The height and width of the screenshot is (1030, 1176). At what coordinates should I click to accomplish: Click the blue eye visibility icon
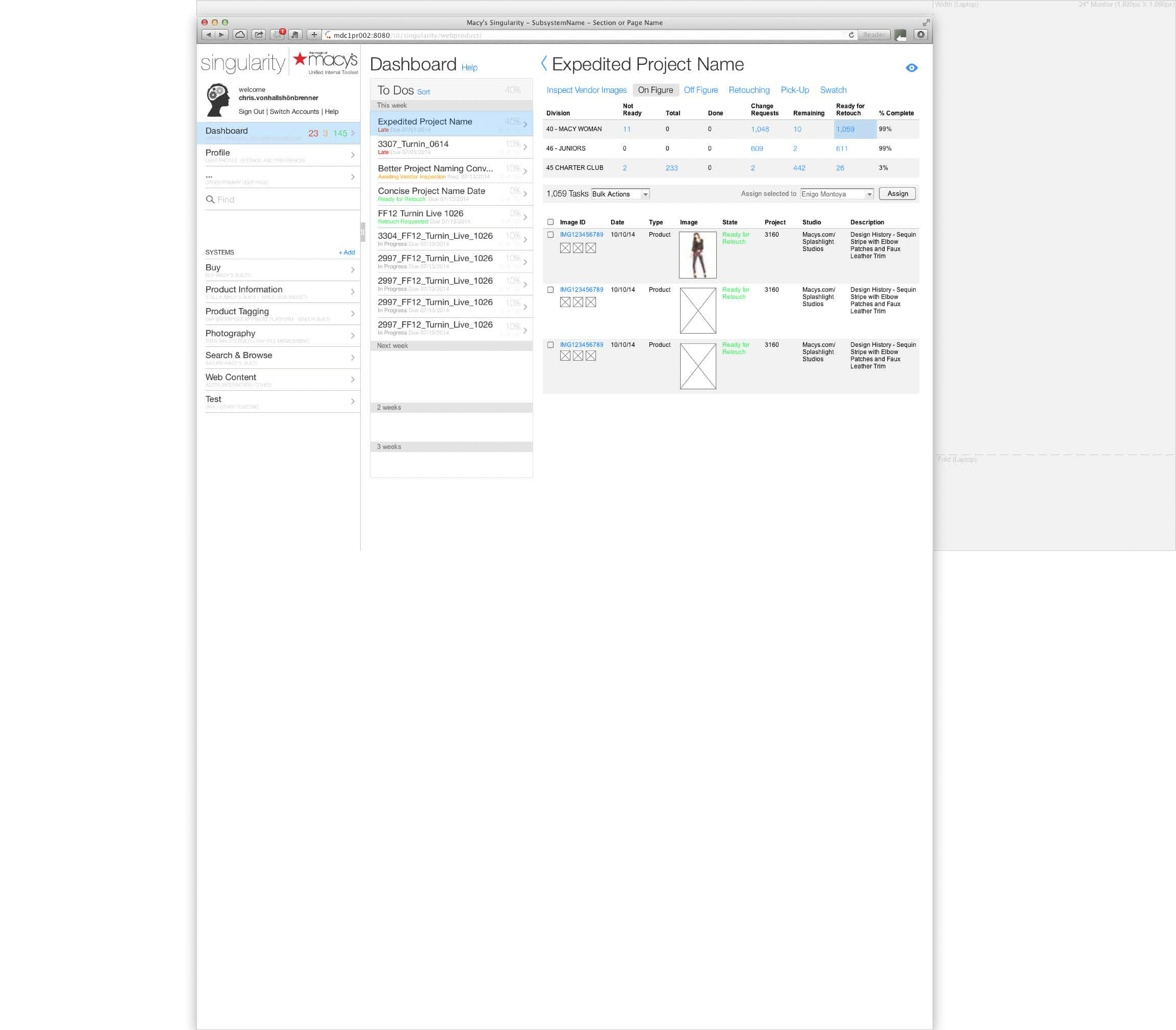(911, 68)
